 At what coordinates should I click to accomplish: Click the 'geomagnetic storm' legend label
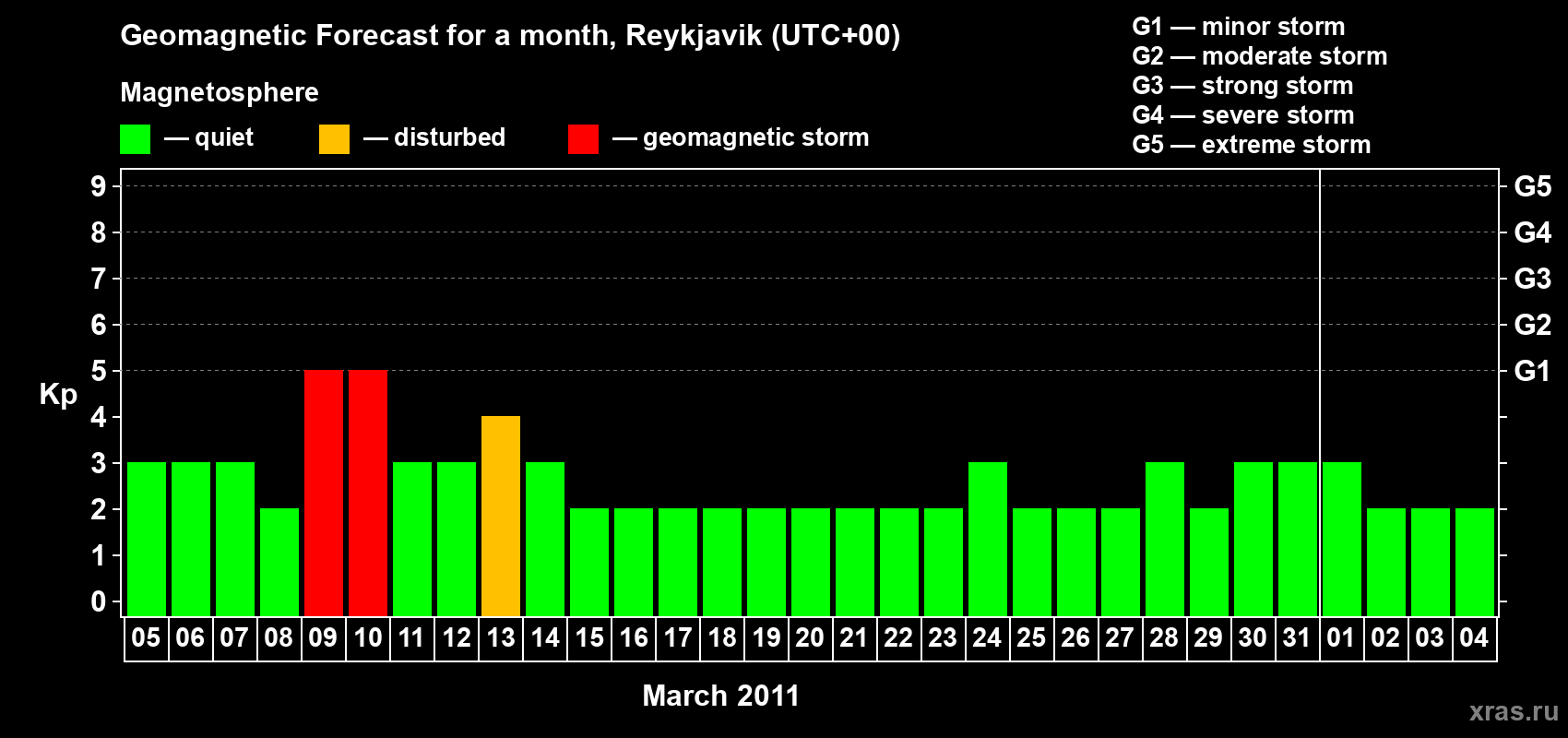[x=756, y=138]
